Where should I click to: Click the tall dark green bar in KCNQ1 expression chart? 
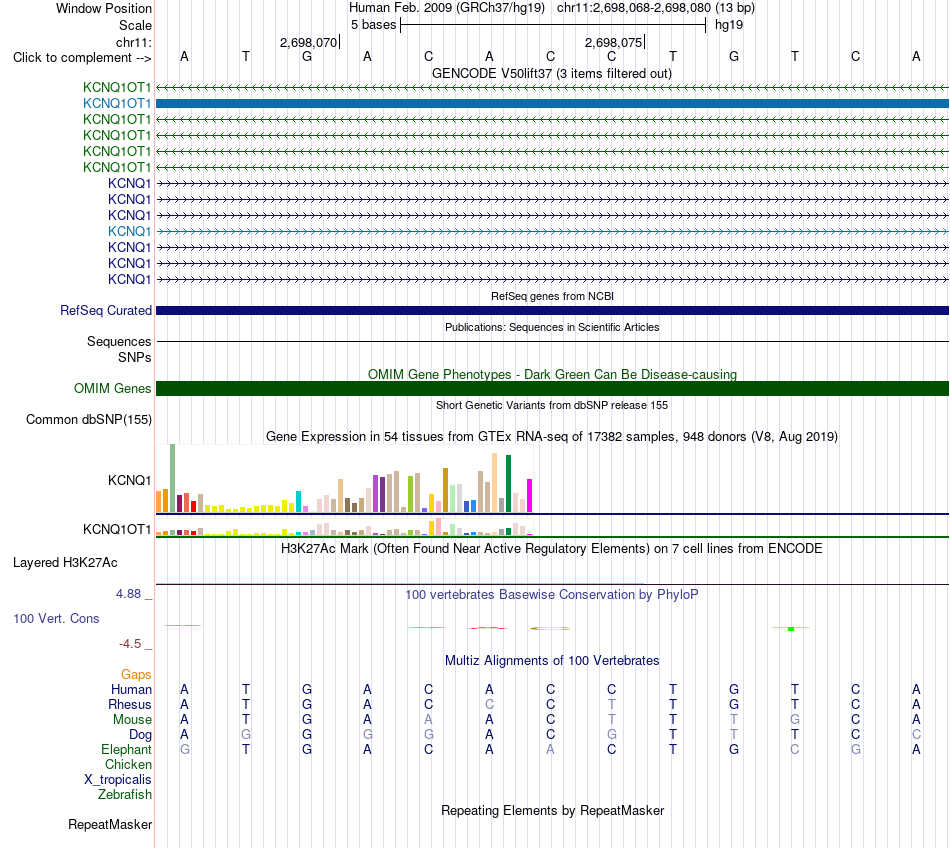coord(508,484)
